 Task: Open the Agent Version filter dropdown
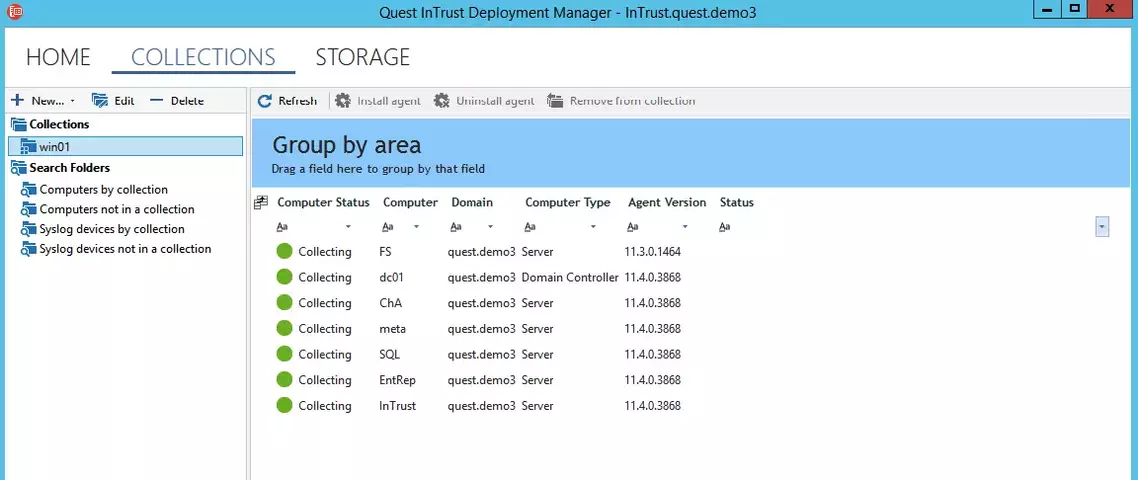click(x=685, y=227)
